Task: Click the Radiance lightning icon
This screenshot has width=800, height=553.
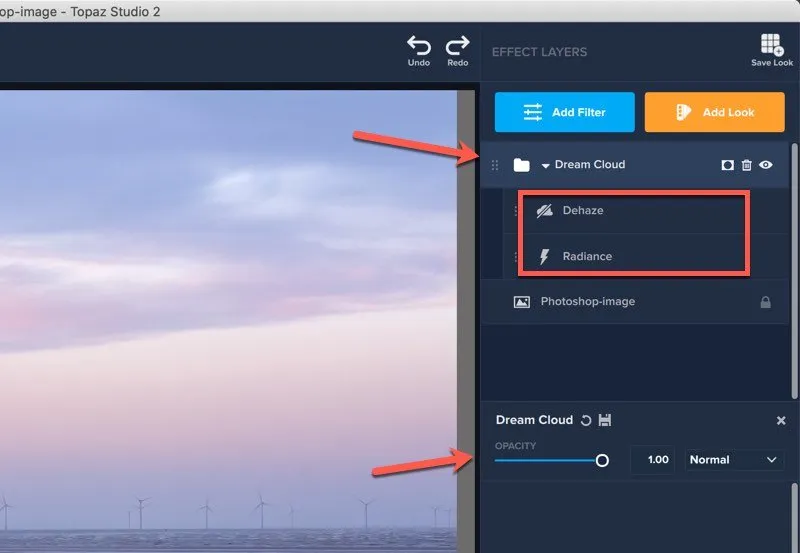Action: click(544, 257)
